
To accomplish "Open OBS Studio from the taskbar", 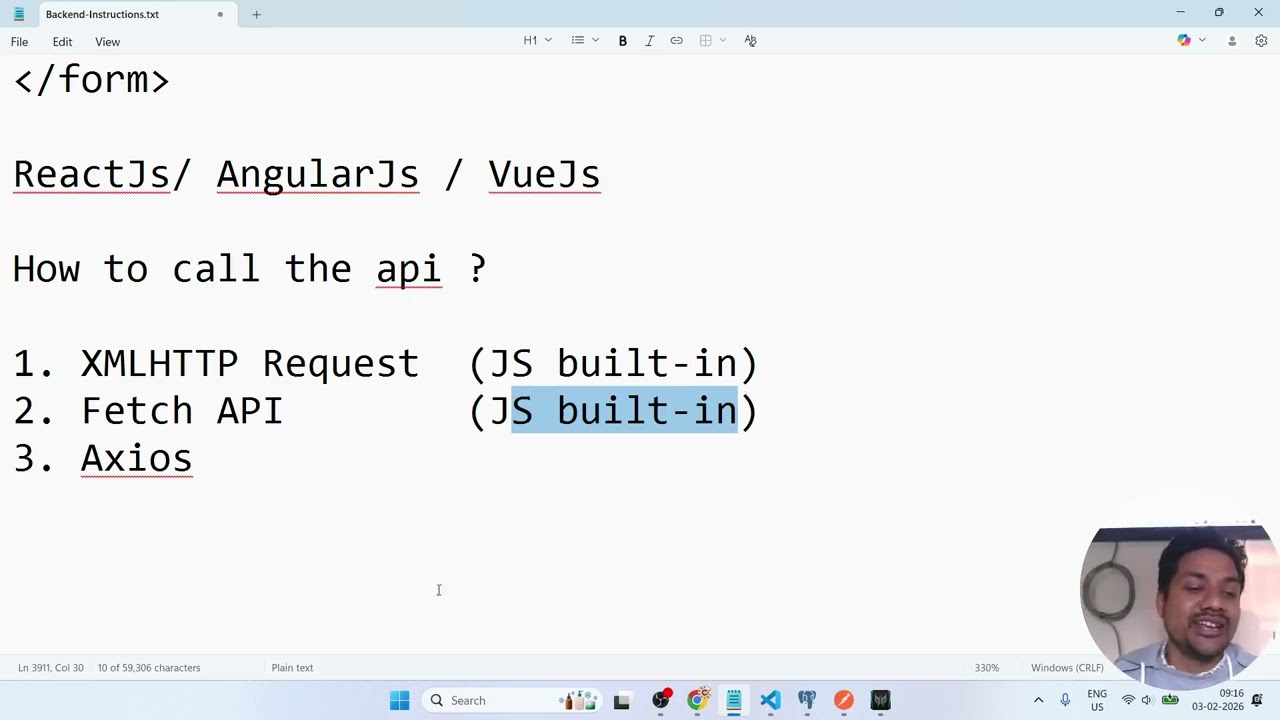I will pos(660,700).
